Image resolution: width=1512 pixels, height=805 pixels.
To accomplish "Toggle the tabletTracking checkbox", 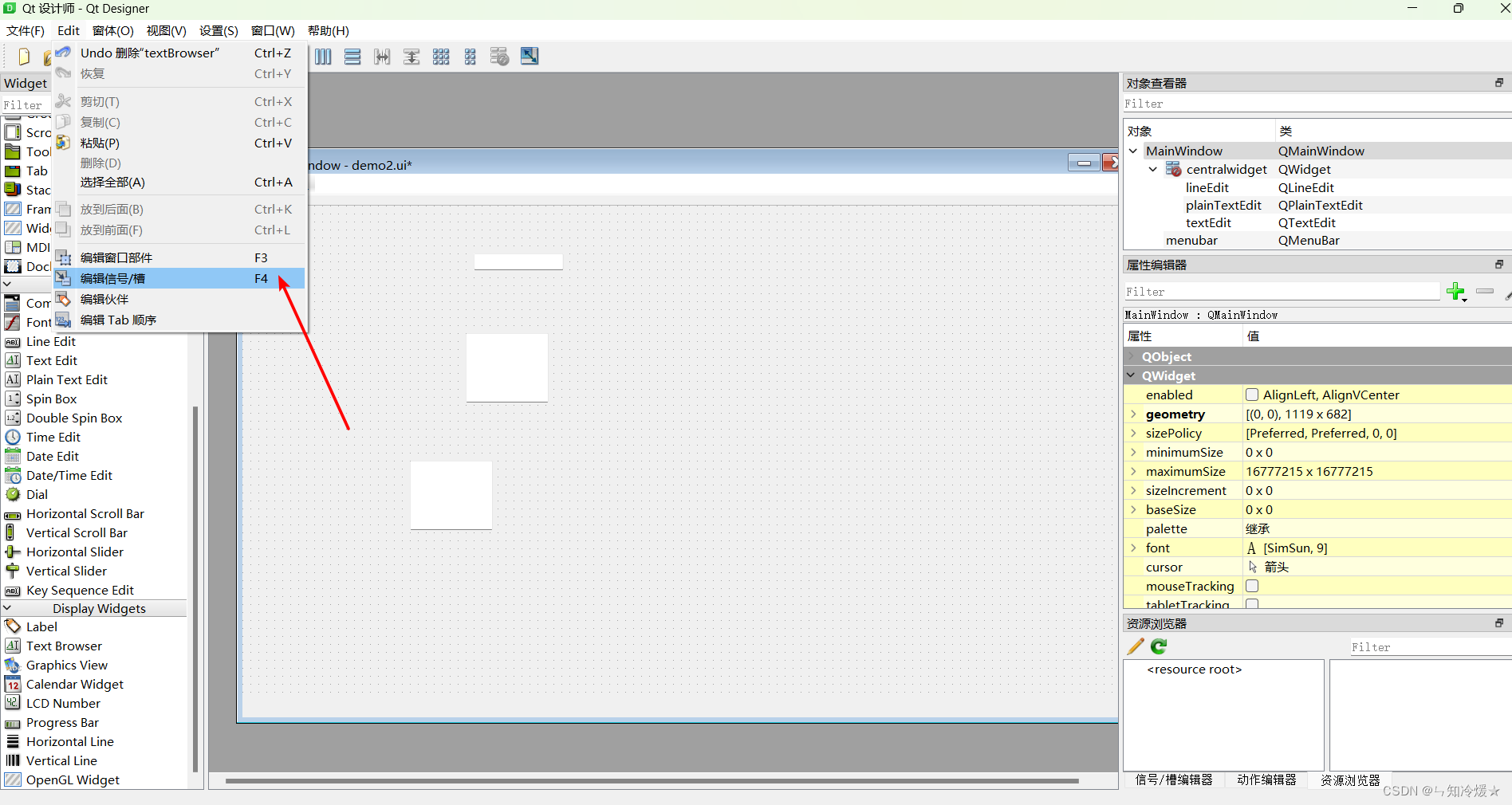I will tap(1252, 604).
